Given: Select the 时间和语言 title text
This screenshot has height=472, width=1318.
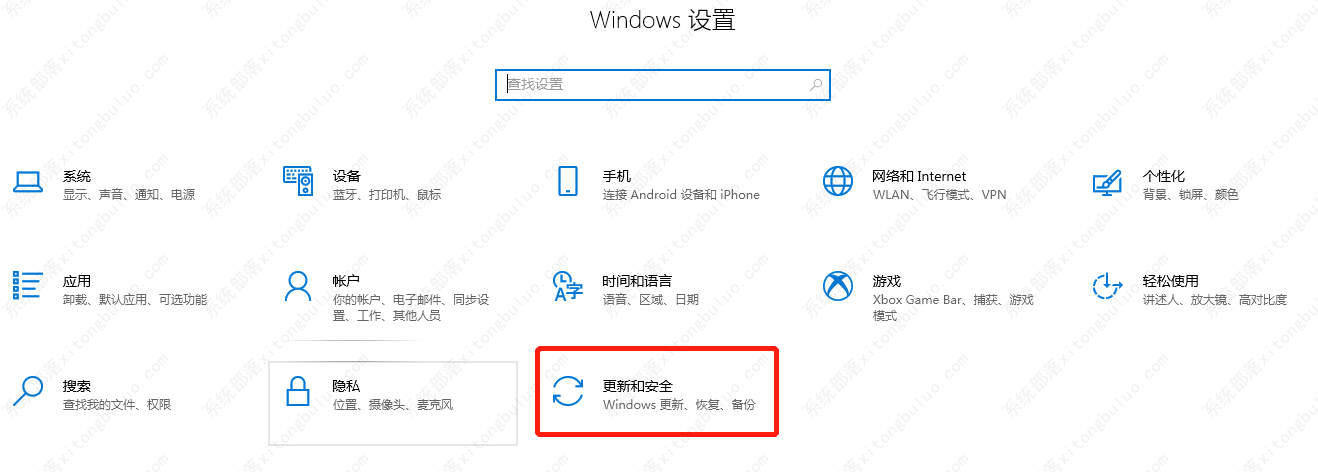Looking at the screenshot, I should click(x=637, y=281).
